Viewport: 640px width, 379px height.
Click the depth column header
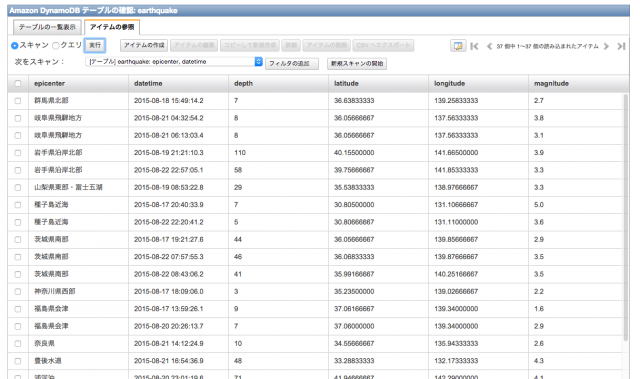(x=278, y=83)
